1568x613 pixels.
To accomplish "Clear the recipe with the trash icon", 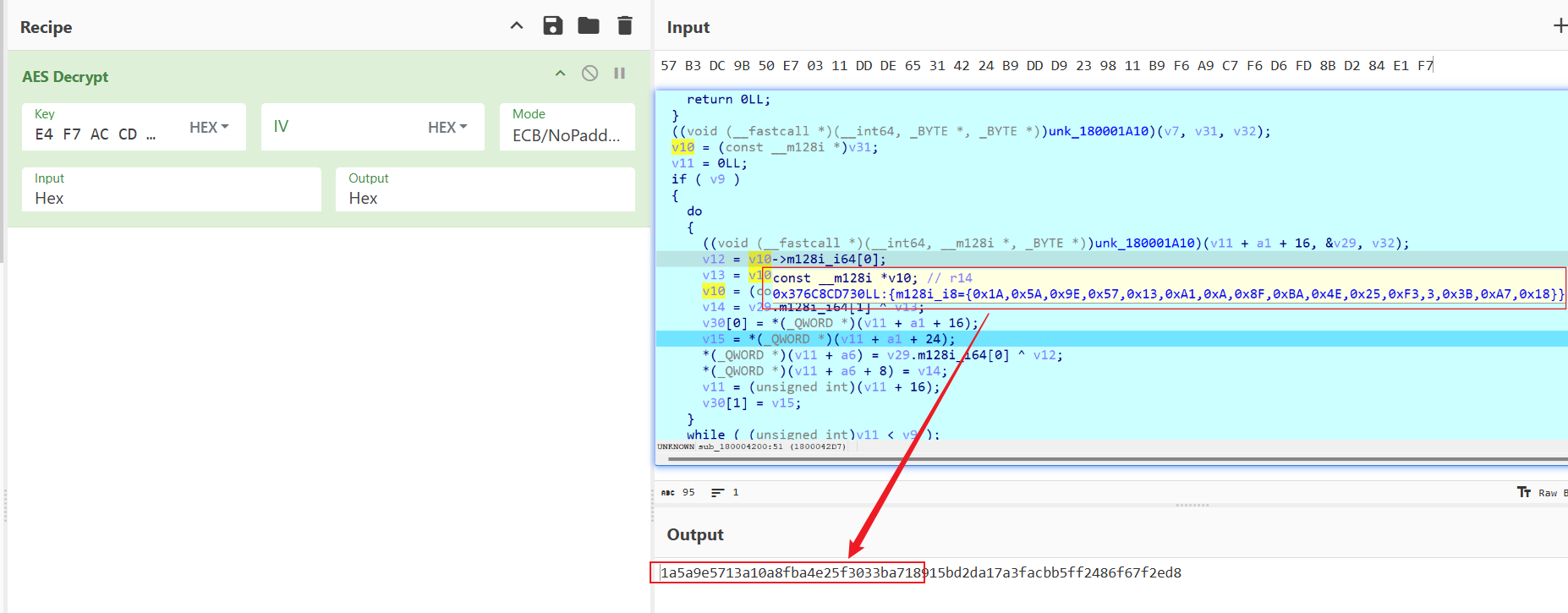I will point(625,26).
